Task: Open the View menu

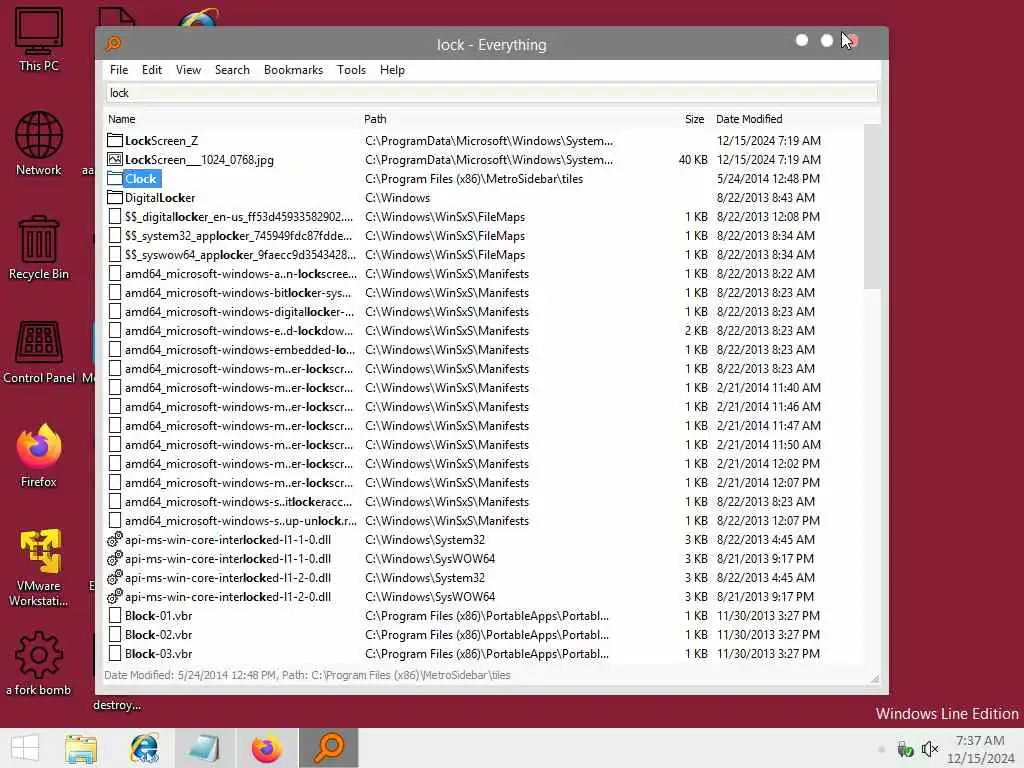Action: (188, 70)
